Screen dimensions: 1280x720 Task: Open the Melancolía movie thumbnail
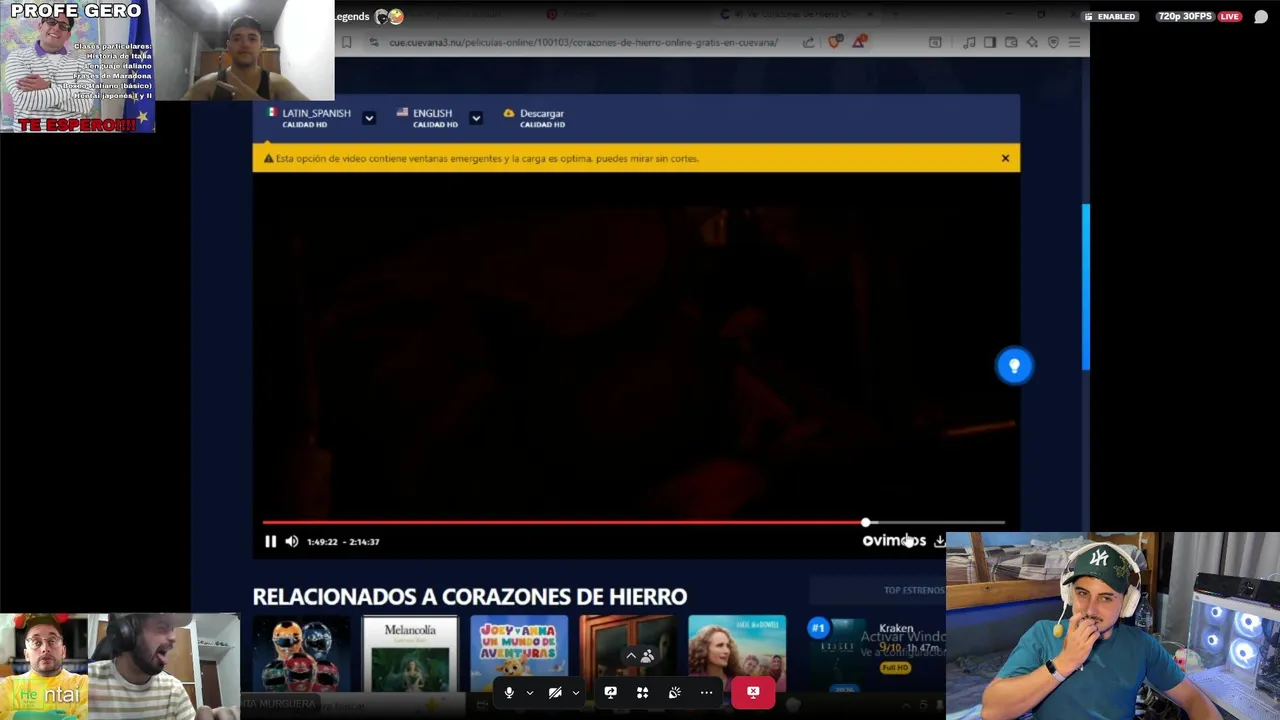[410, 654]
